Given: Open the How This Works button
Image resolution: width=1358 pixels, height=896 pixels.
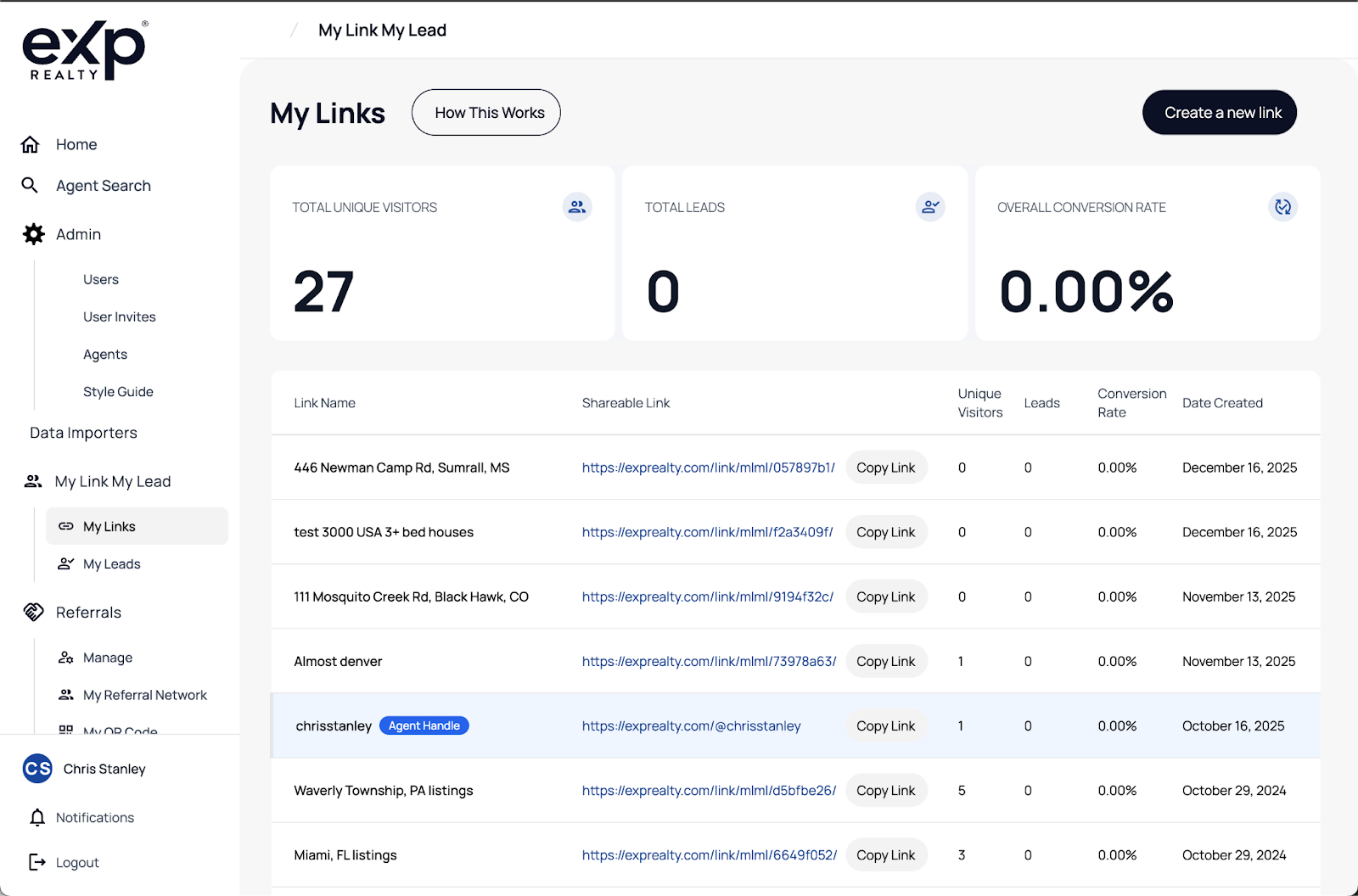Looking at the screenshot, I should pyautogui.click(x=486, y=113).
